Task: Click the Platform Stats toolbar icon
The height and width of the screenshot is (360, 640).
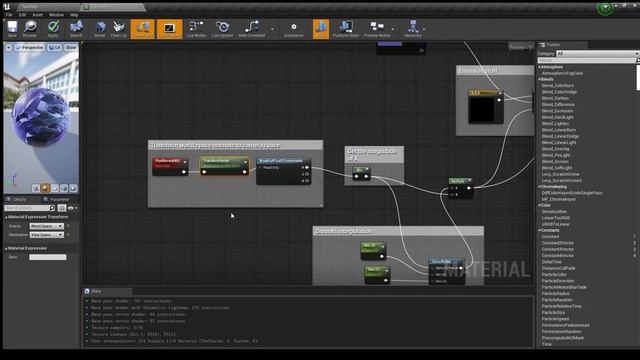Action: point(346,29)
